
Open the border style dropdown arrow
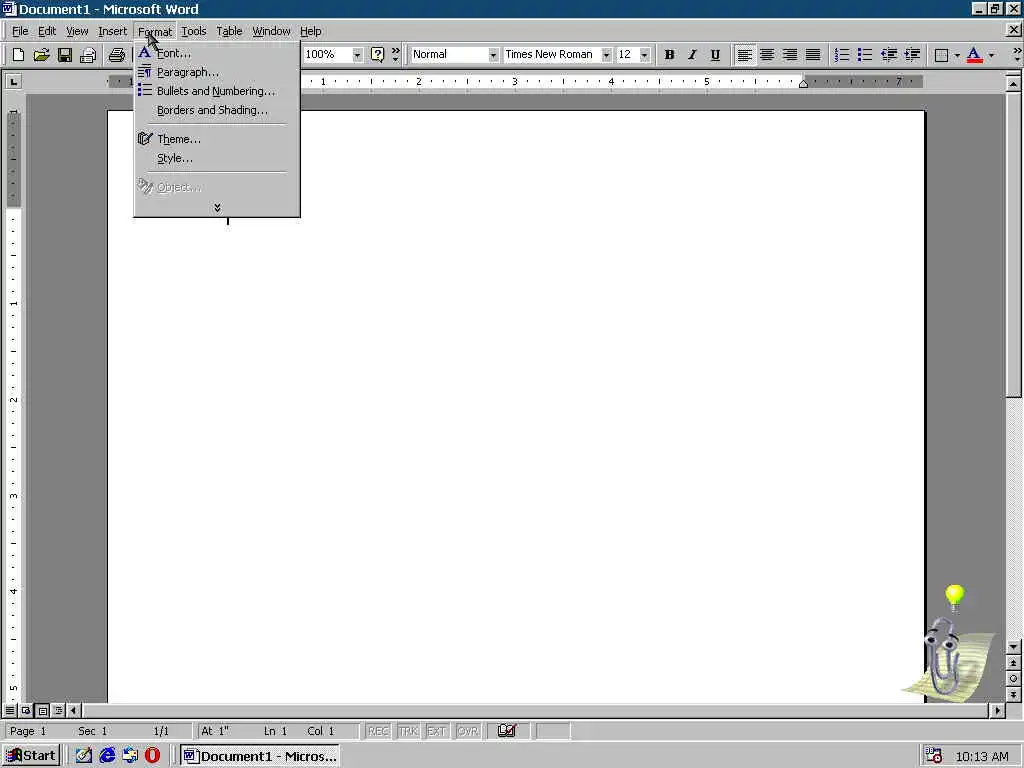957,56
